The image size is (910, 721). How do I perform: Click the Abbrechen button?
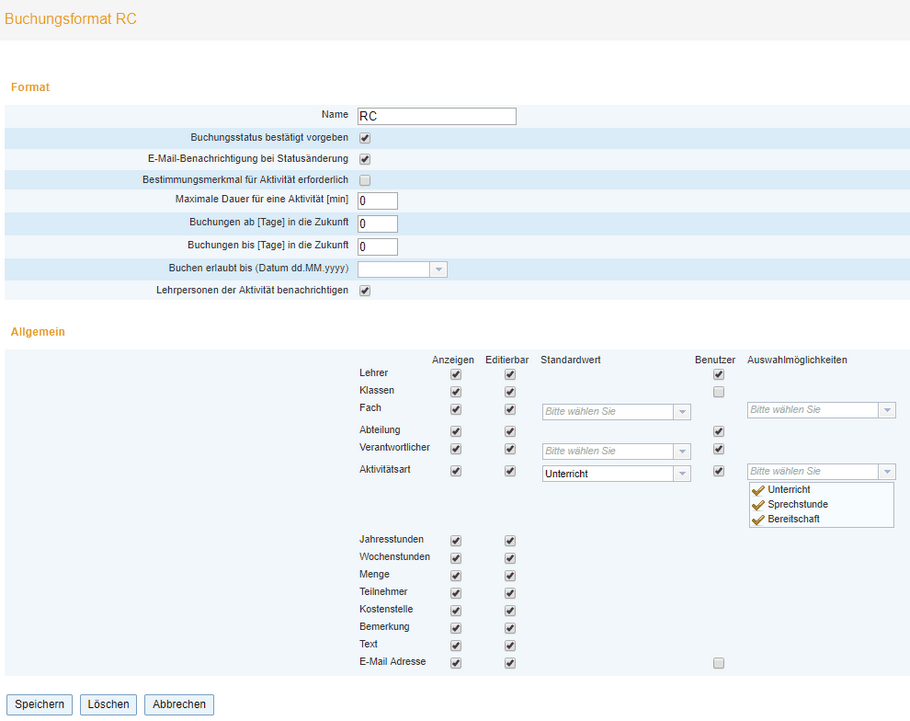[x=179, y=704]
